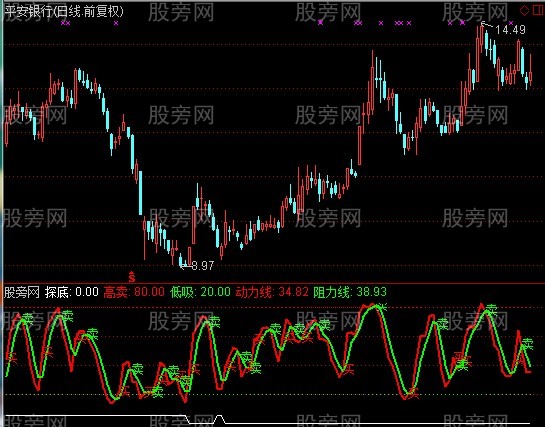The image size is (545, 427).
Task: Click the 股旁网 indicator name label
Action: (x=22, y=293)
